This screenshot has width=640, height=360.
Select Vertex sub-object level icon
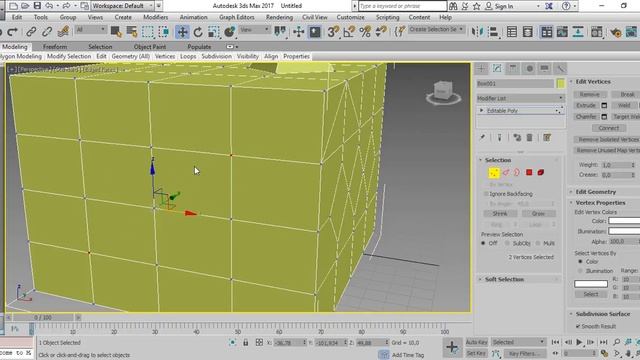click(x=494, y=173)
